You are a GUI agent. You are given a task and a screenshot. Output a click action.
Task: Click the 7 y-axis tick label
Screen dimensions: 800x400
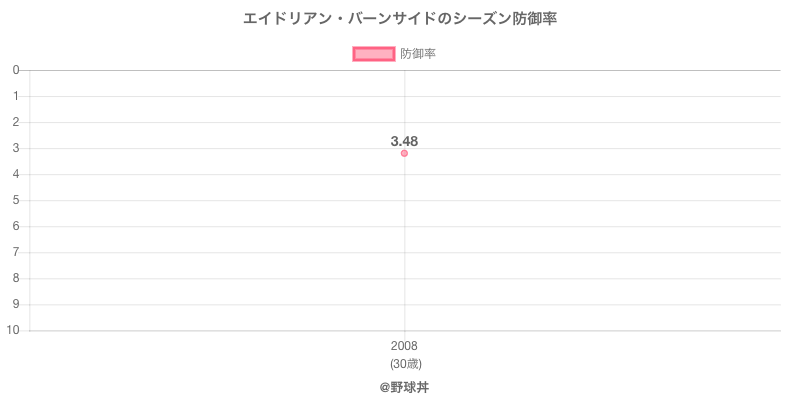17,252
